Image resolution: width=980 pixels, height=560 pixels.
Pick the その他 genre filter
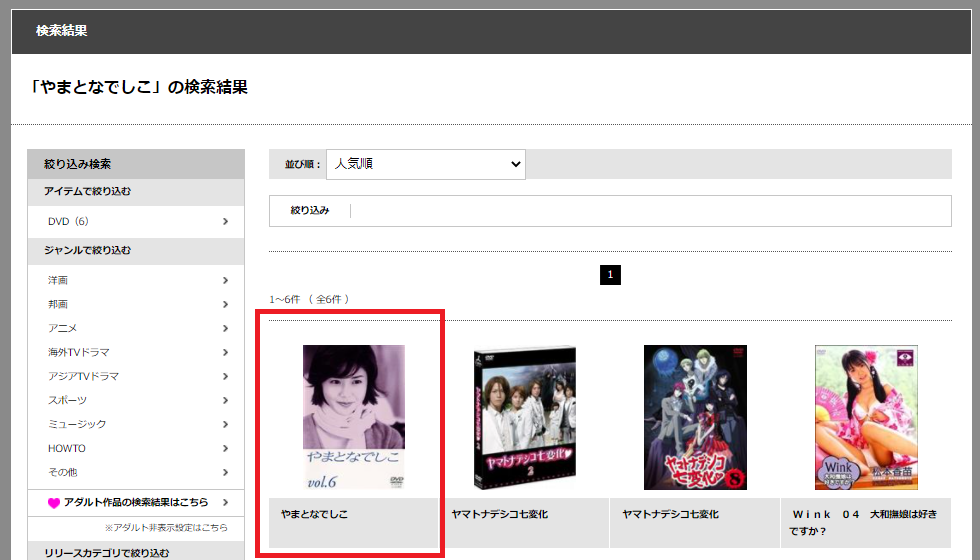(136, 472)
